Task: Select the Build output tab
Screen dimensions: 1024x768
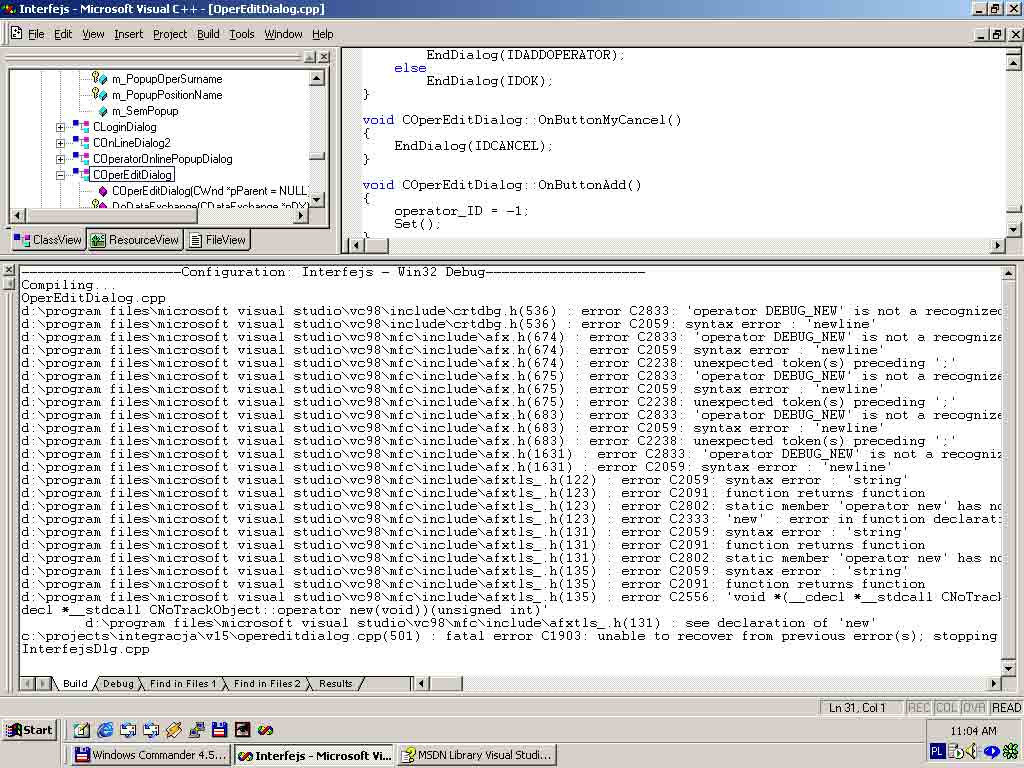Action: click(x=75, y=684)
